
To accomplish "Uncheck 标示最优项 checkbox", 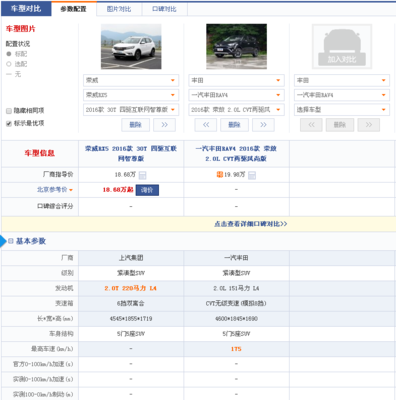I will (9, 123).
